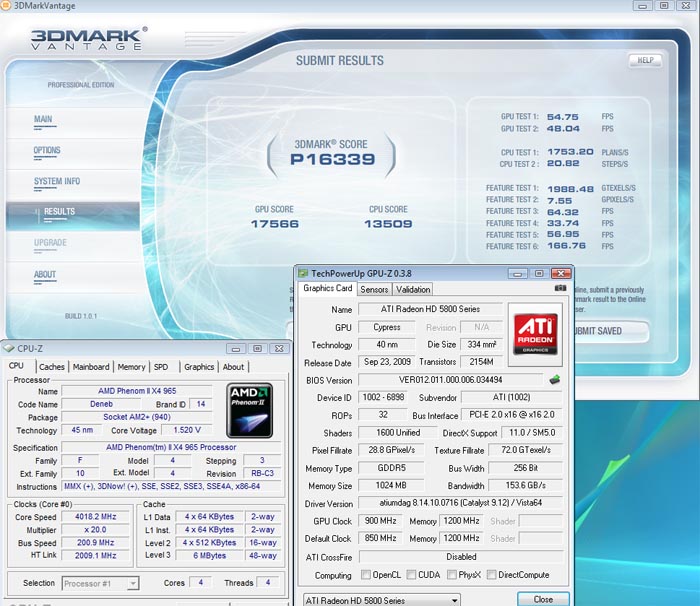The image size is (700, 606).
Task: Open the About tab in CPU-Z
Action: pos(233,367)
